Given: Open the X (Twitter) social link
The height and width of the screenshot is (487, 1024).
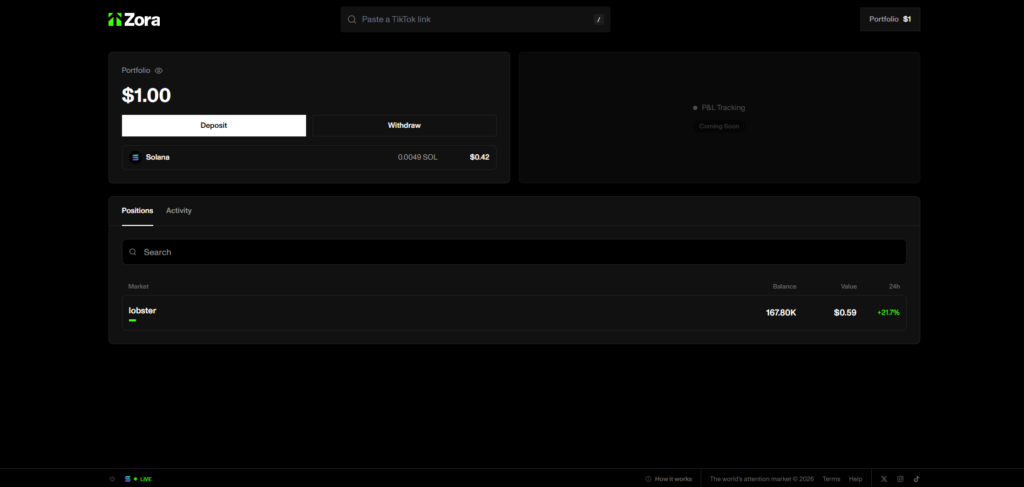Looking at the screenshot, I should (884, 479).
